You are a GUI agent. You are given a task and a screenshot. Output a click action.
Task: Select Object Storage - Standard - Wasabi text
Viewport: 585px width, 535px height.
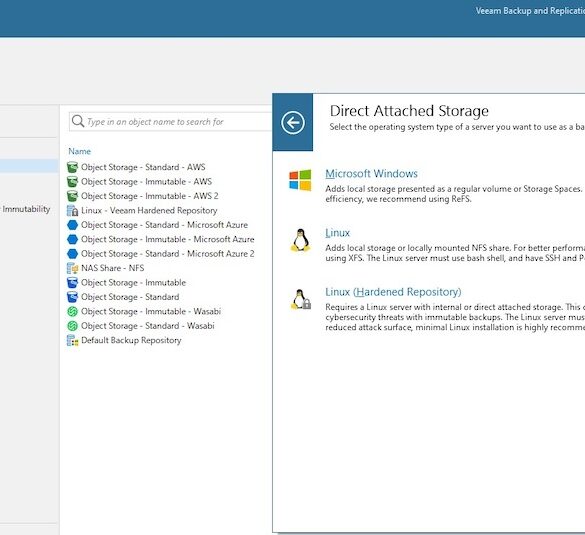coord(148,326)
